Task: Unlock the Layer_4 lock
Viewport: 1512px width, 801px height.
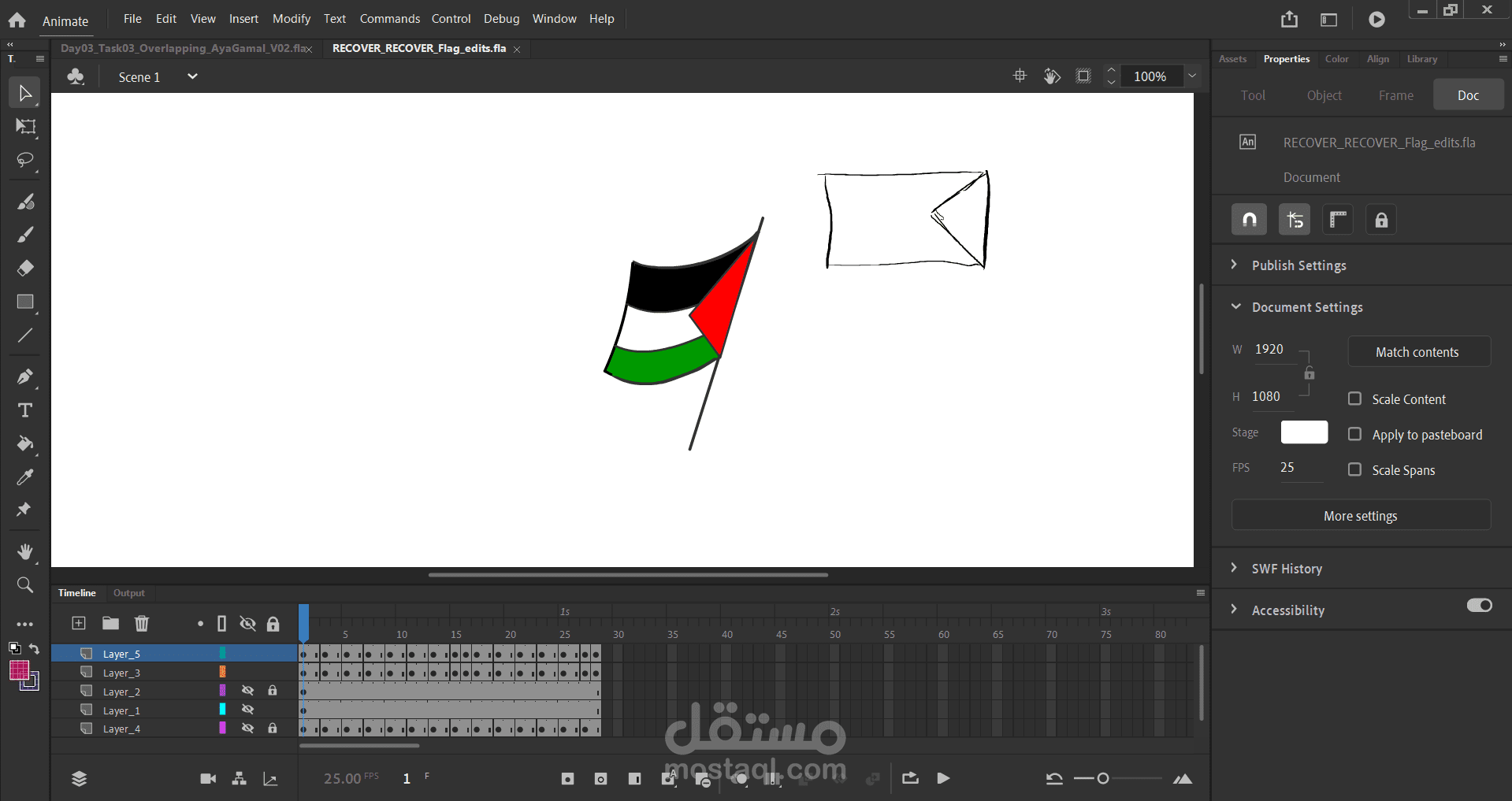Action: tap(273, 729)
